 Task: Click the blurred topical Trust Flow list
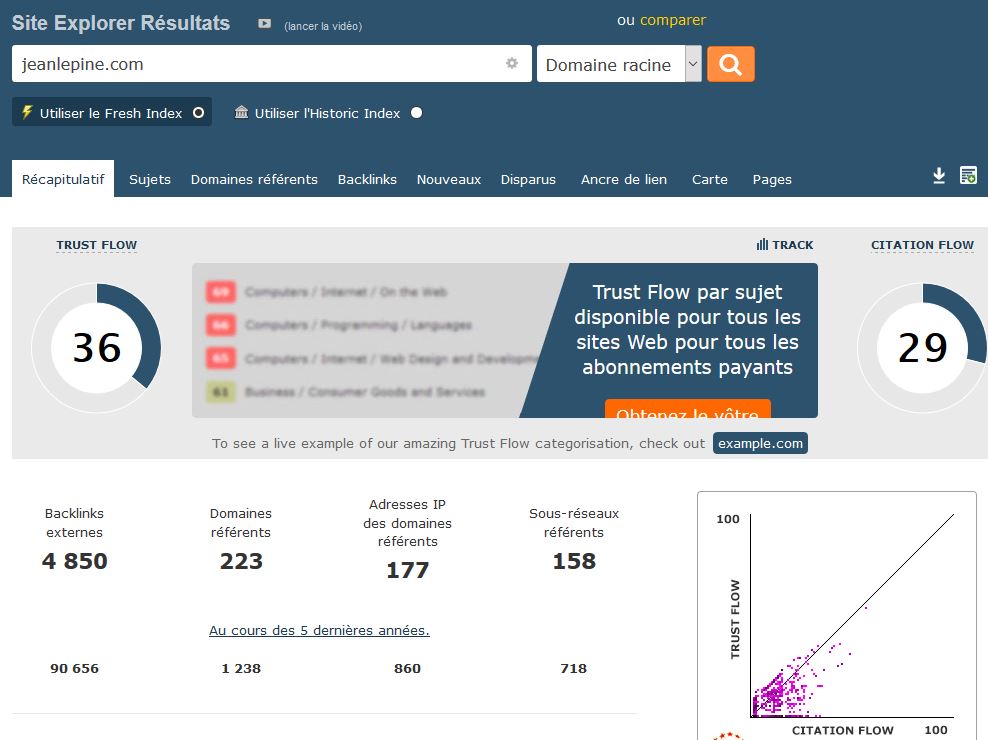(372, 341)
